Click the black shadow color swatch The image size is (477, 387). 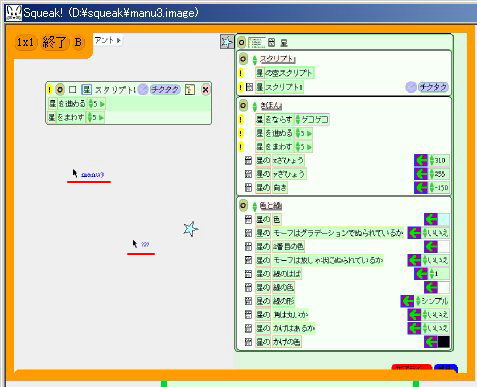(443, 342)
